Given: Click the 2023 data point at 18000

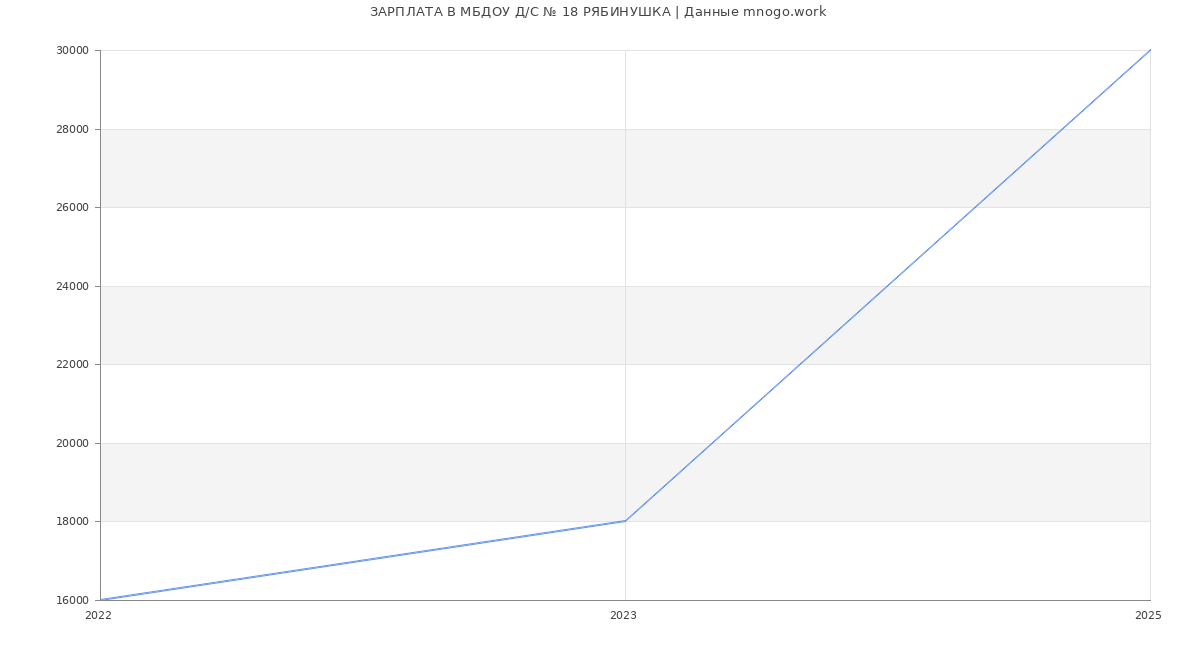Looking at the screenshot, I should click(x=625, y=521).
